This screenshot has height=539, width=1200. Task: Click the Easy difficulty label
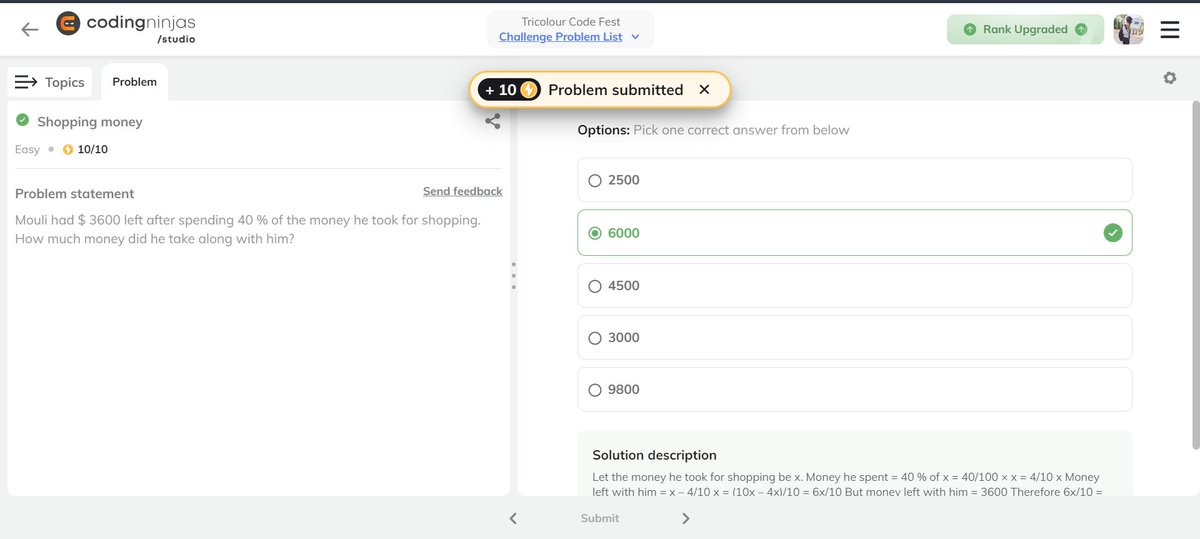point(28,149)
